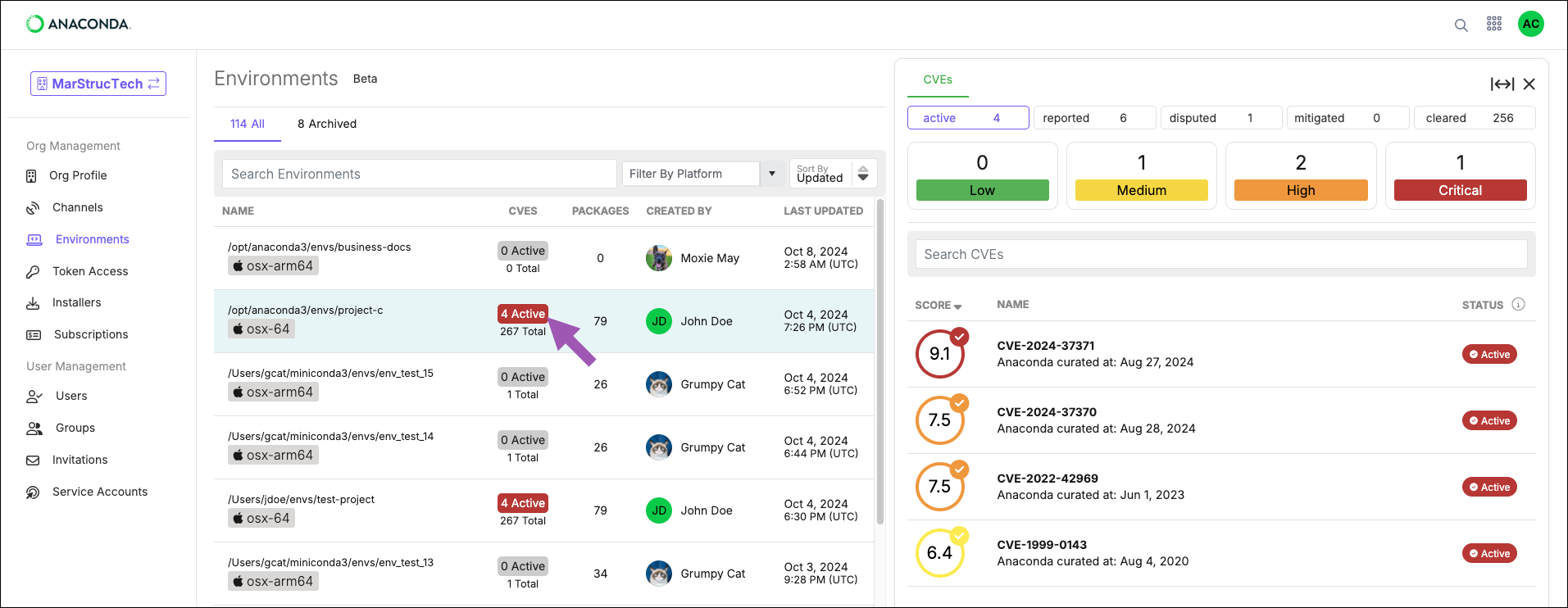The width and height of the screenshot is (1568, 608).
Task: Click the Anaconda logo
Action: click(x=79, y=24)
